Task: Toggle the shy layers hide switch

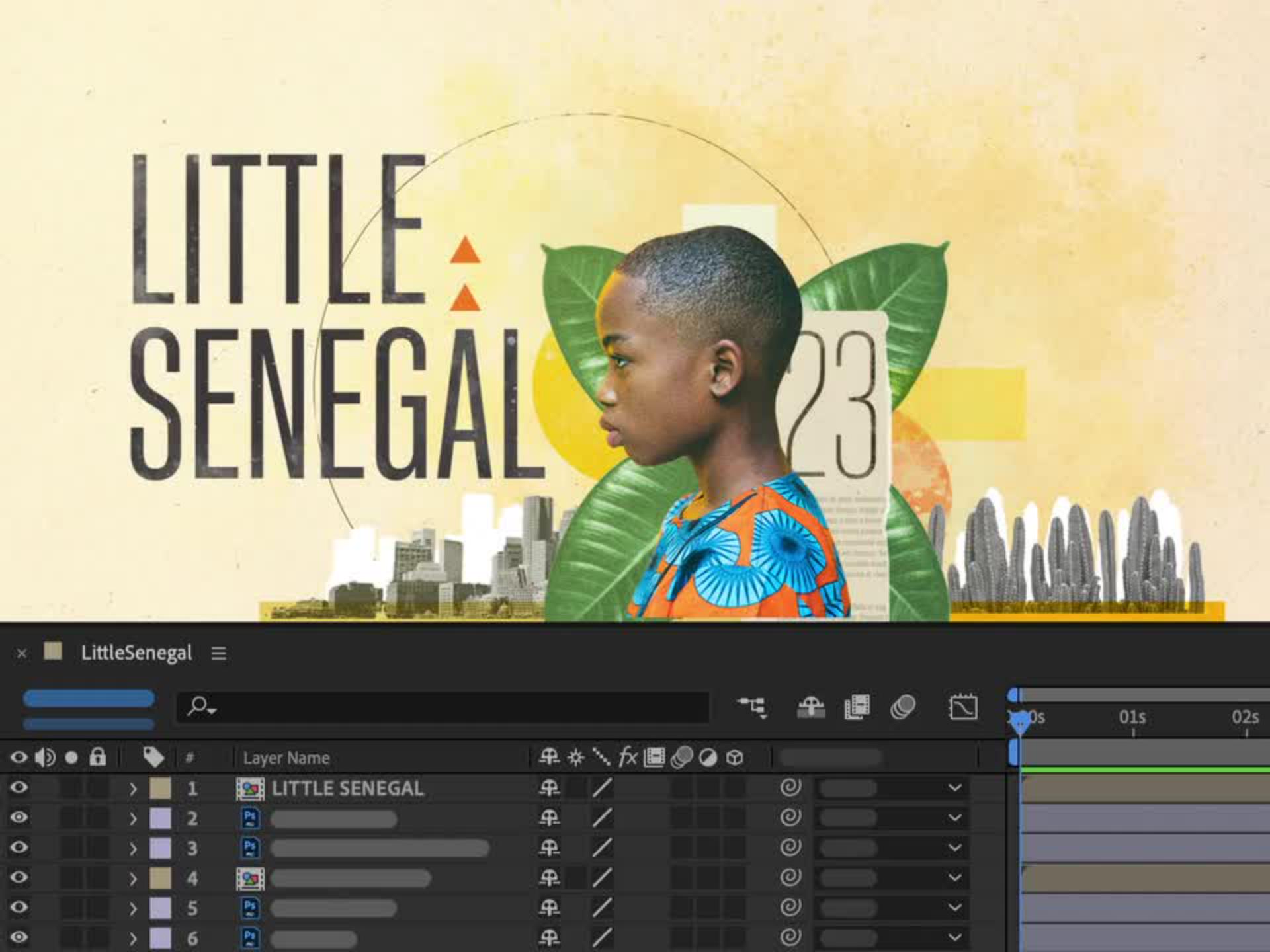Action: click(x=811, y=707)
